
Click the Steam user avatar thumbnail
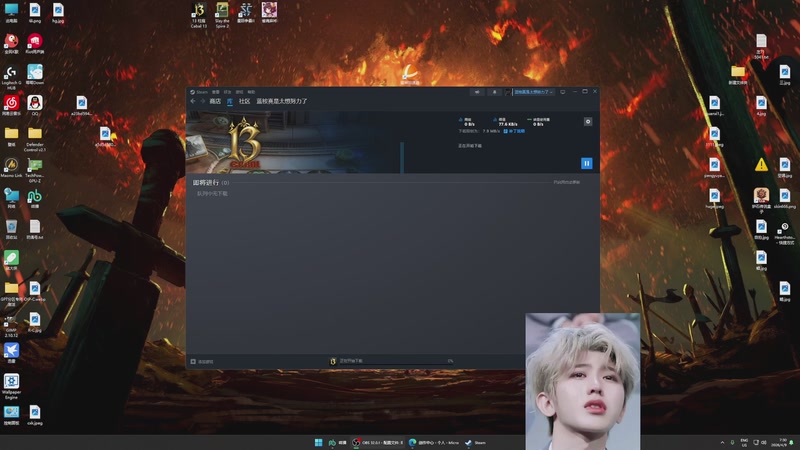(x=508, y=92)
